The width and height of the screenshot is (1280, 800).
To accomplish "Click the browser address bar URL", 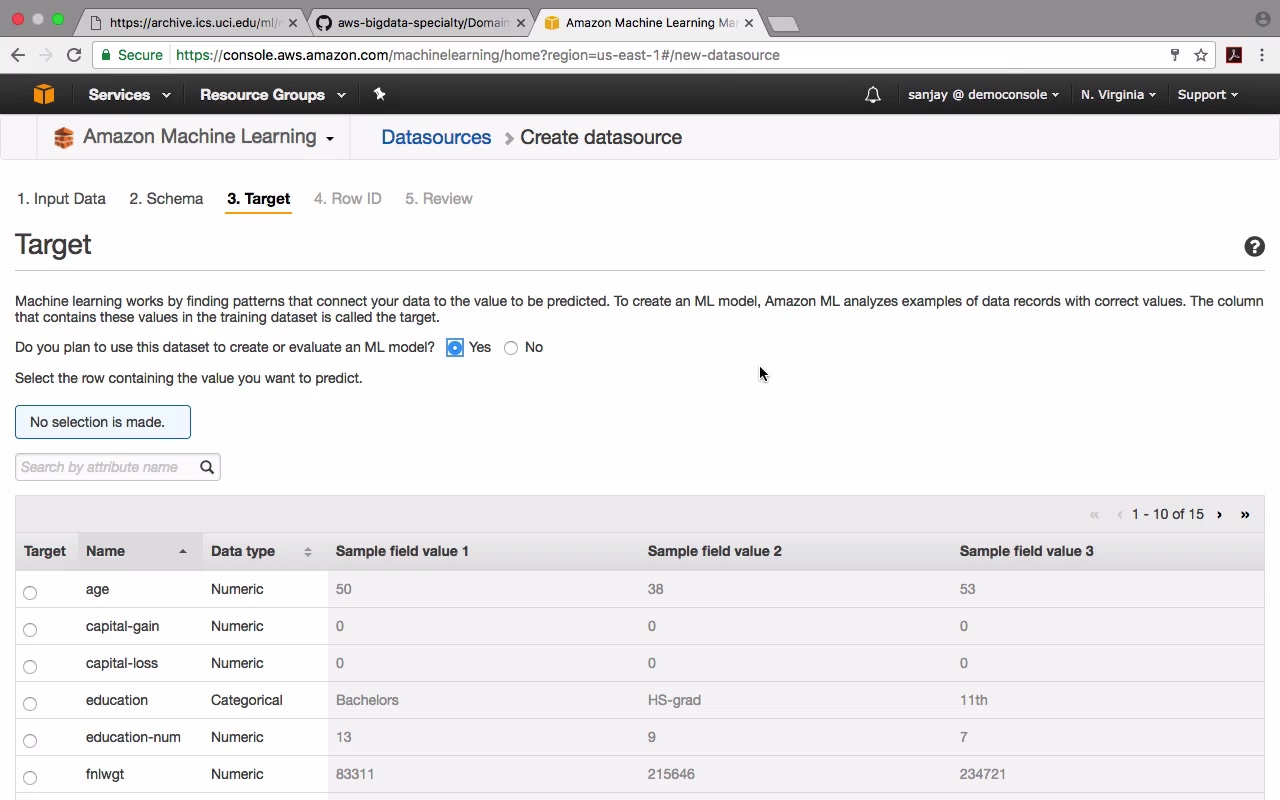I will pos(478,55).
